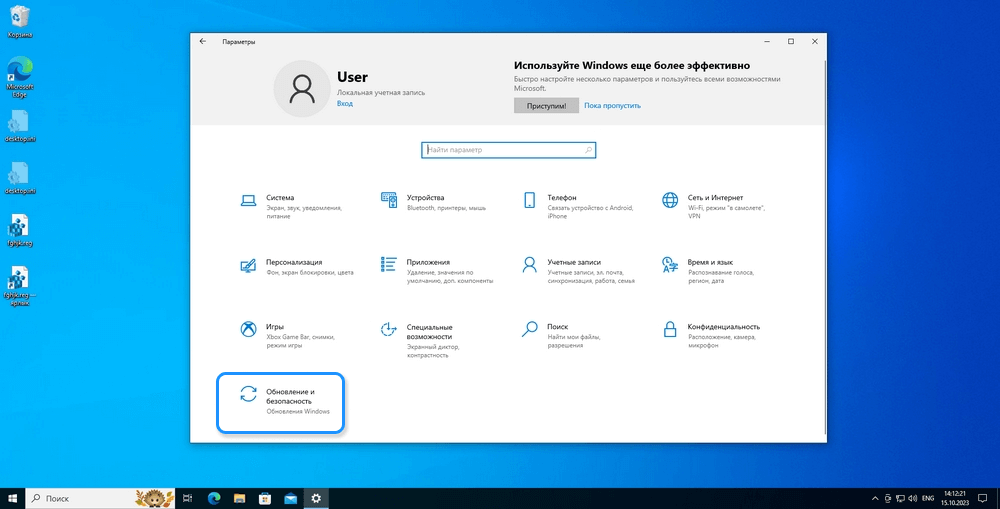Open Учетные записи person icon
1000x509 pixels.
[x=530, y=265]
